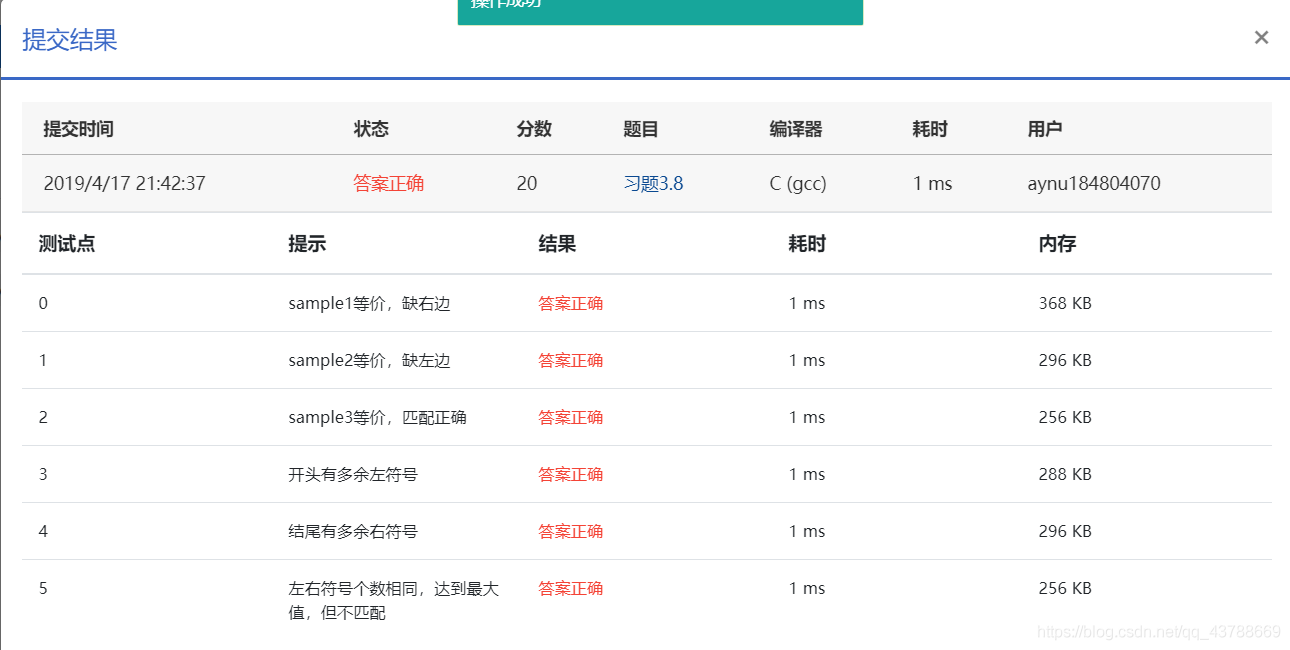
Task: Click the 368 KB memory value
Action: point(1063,302)
